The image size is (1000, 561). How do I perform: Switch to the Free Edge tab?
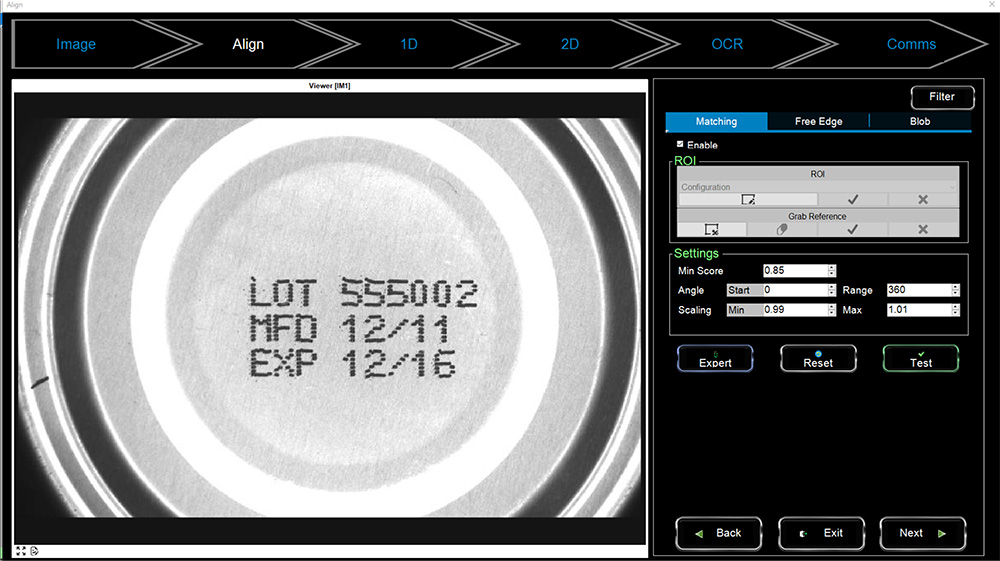(818, 122)
